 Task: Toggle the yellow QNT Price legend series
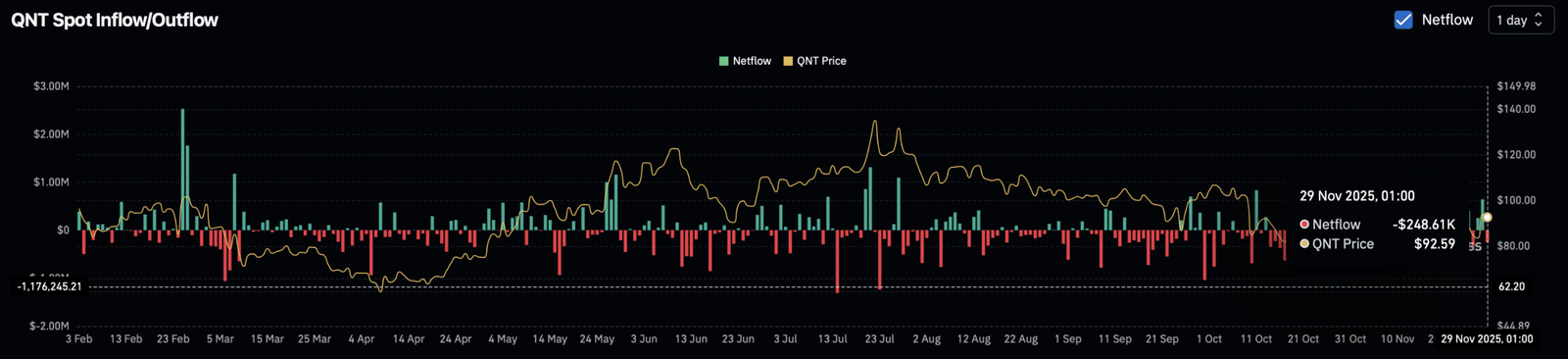coord(788,61)
